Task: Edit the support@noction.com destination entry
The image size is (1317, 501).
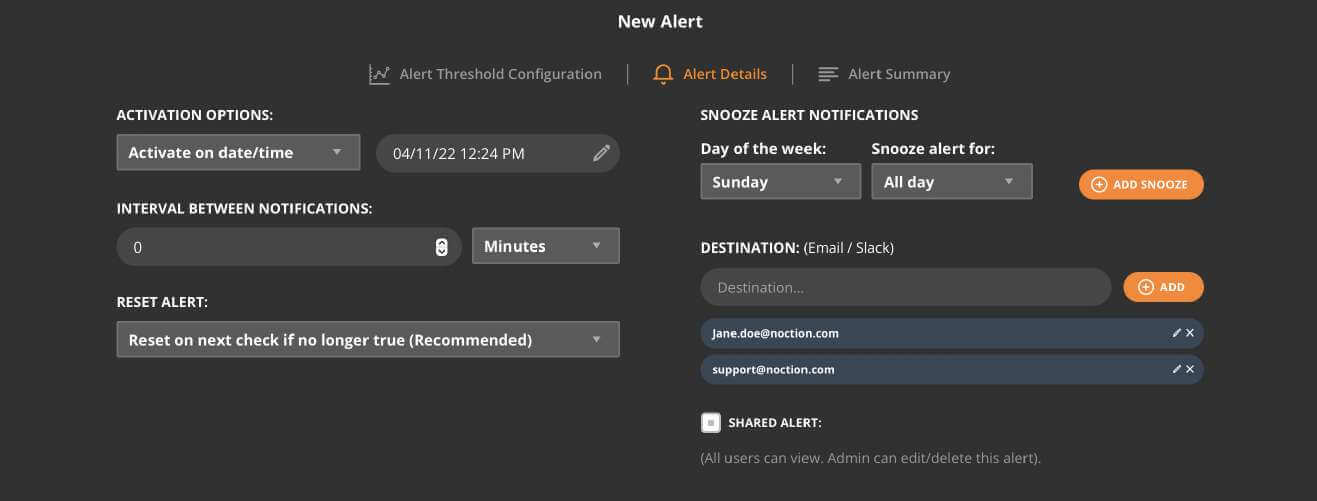Action: tap(1176, 369)
